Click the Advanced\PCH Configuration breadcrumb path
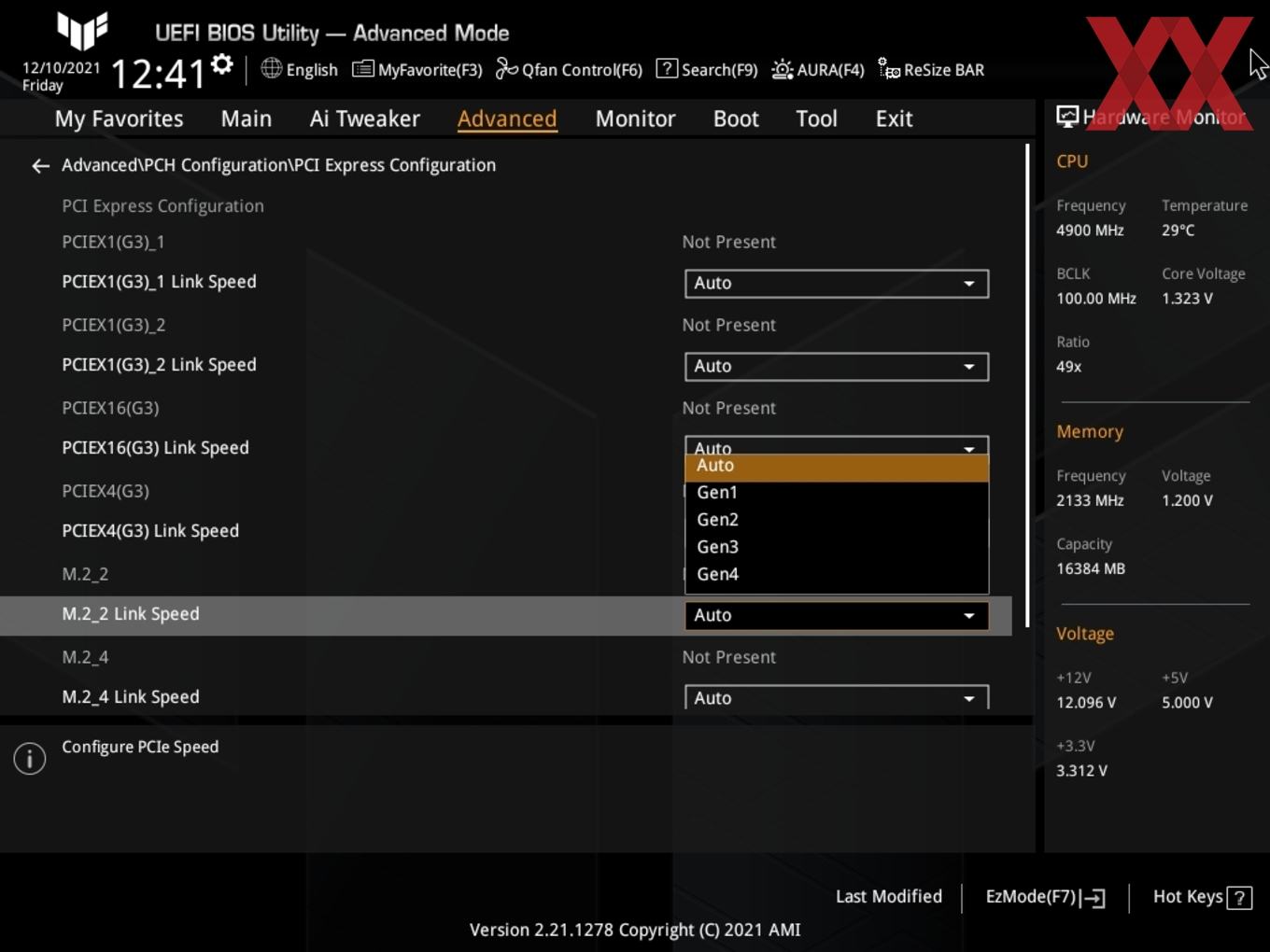The height and width of the screenshot is (952, 1270). coord(278,165)
